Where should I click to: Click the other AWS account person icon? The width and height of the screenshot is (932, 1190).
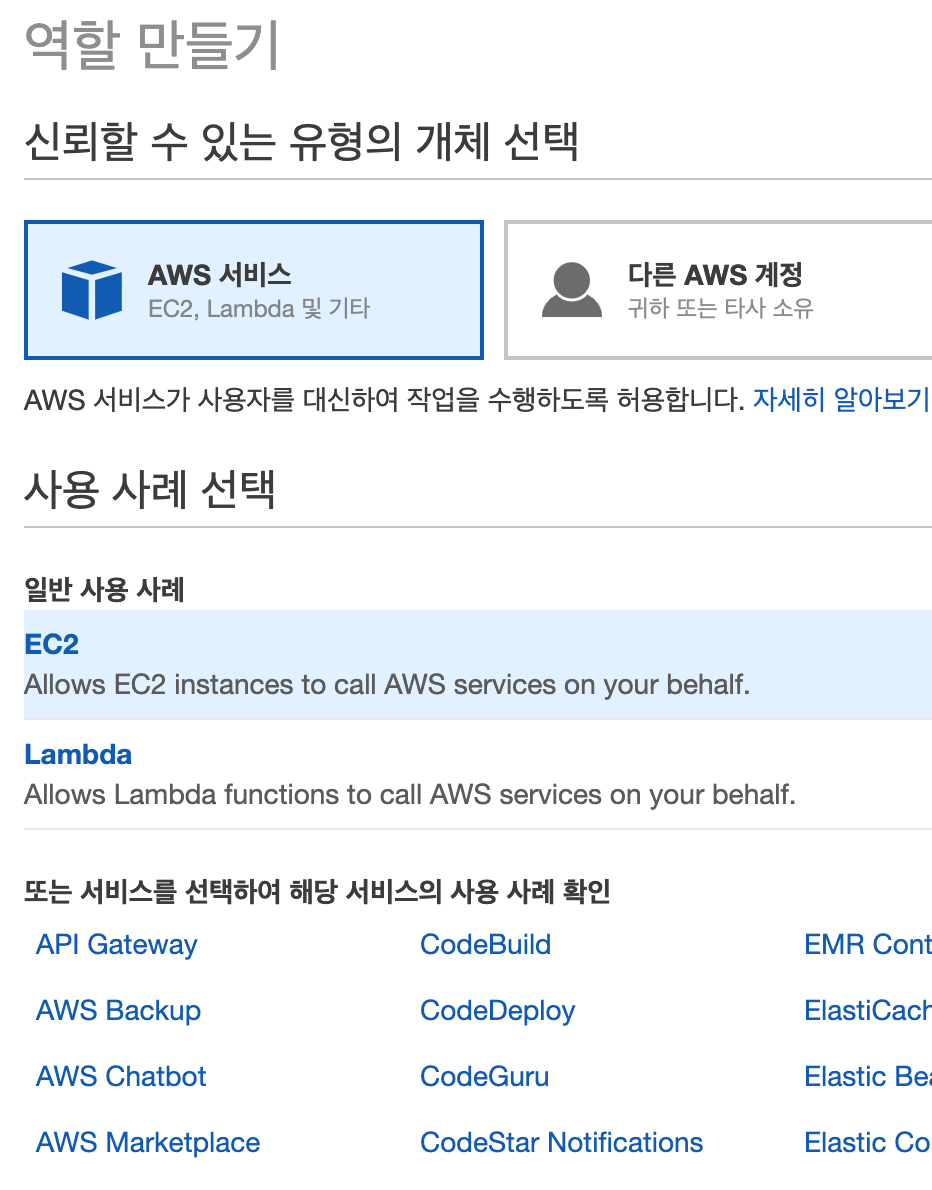pyautogui.click(x=571, y=289)
